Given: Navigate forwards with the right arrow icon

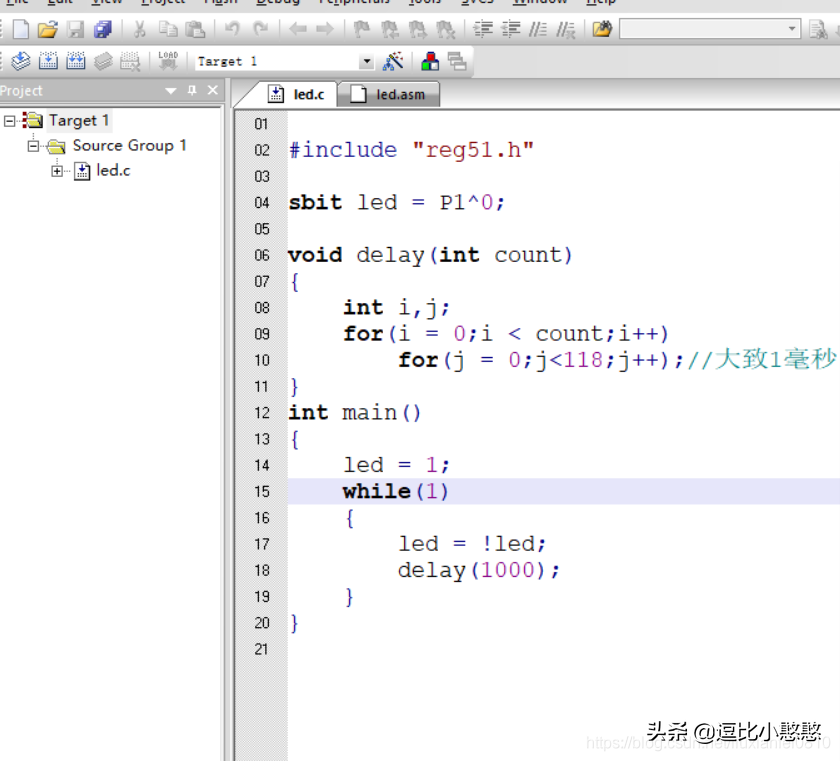Looking at the screenshot, I should [x=325, y=29].
